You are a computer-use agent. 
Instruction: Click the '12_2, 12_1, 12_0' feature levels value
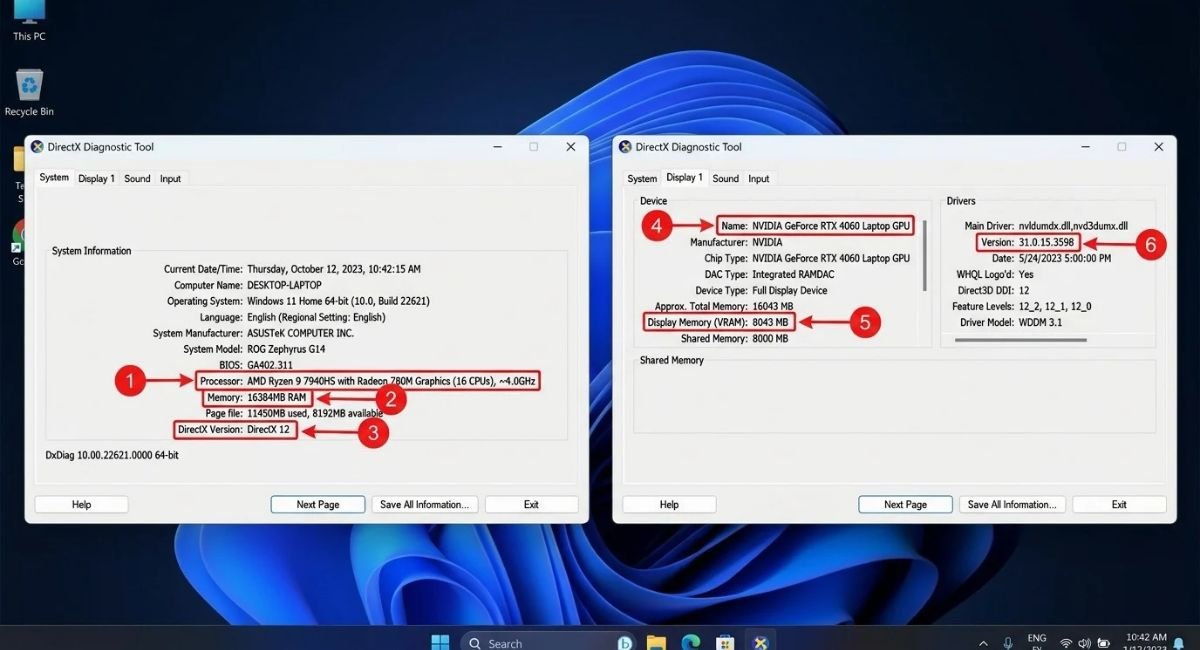click(1056, 306)
